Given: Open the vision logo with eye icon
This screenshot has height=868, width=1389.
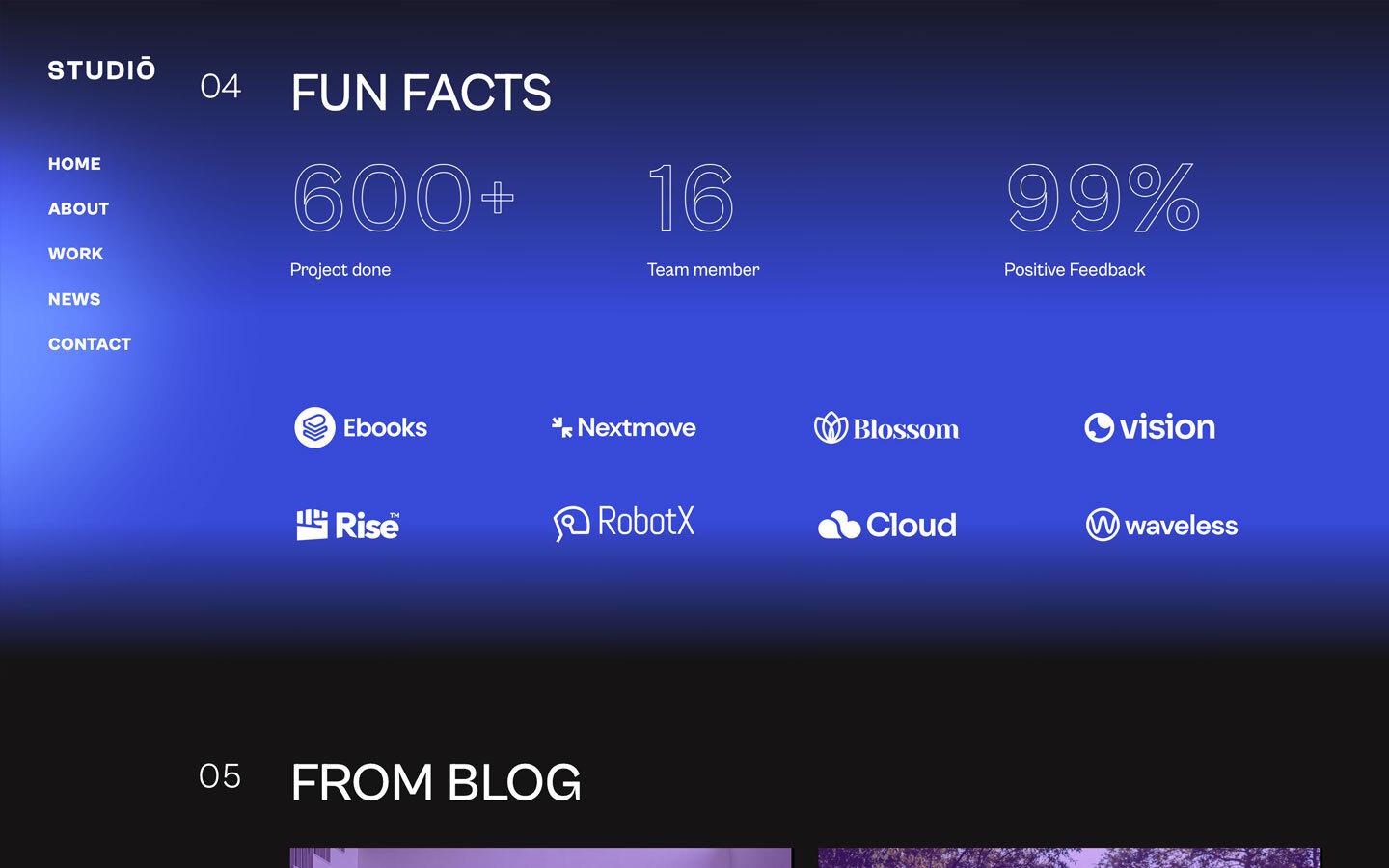Looking at the screenshot, I should point(1151,427).
